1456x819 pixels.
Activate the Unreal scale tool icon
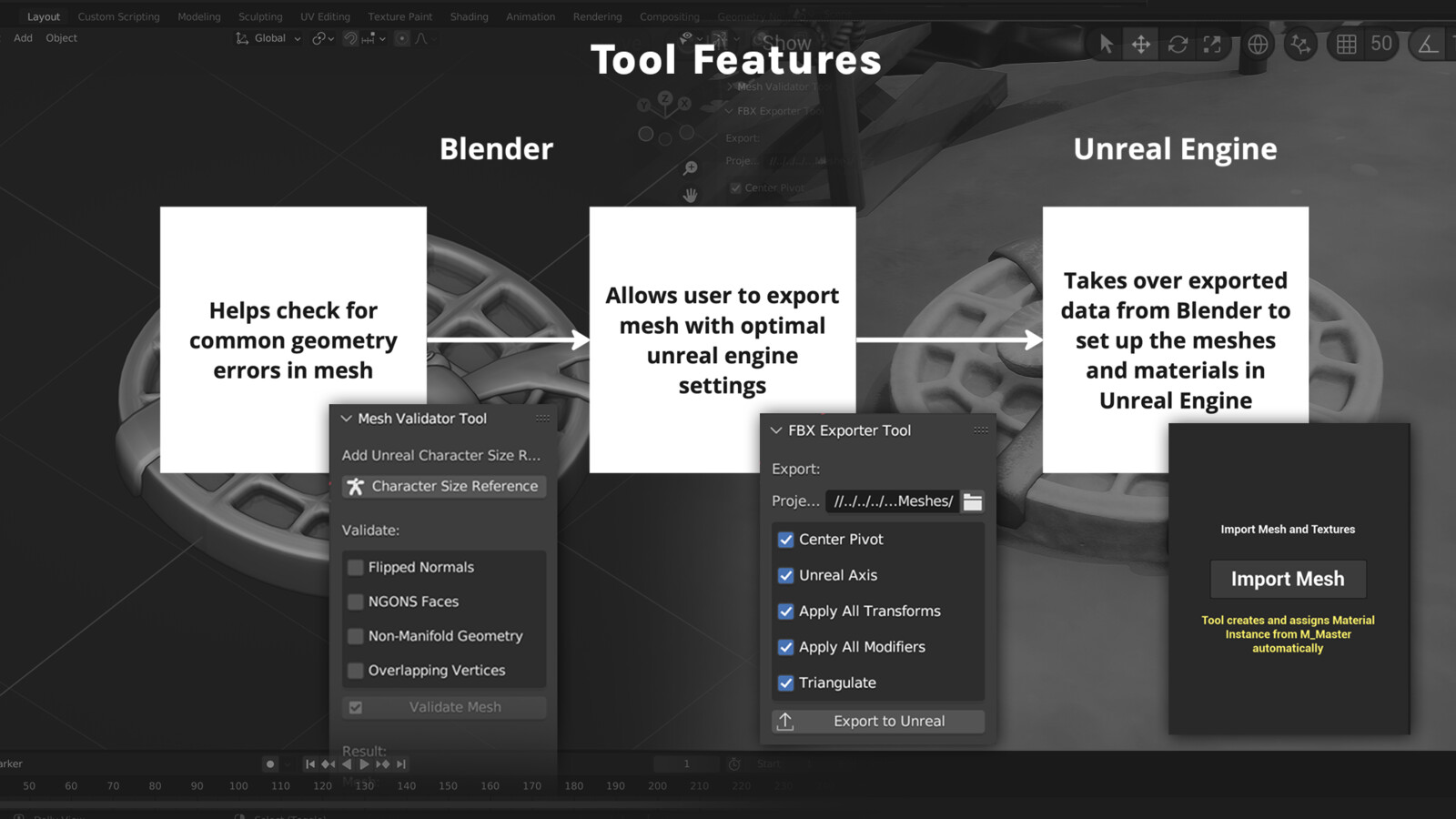1212,44
